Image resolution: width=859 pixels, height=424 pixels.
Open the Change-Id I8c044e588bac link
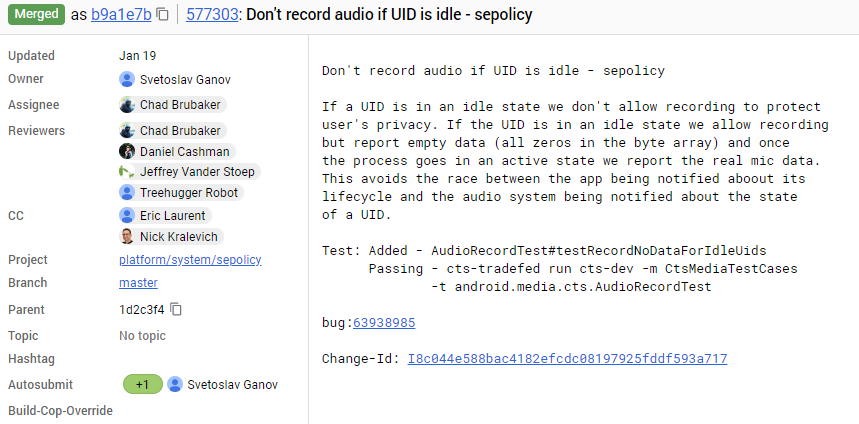coord(567,359)
